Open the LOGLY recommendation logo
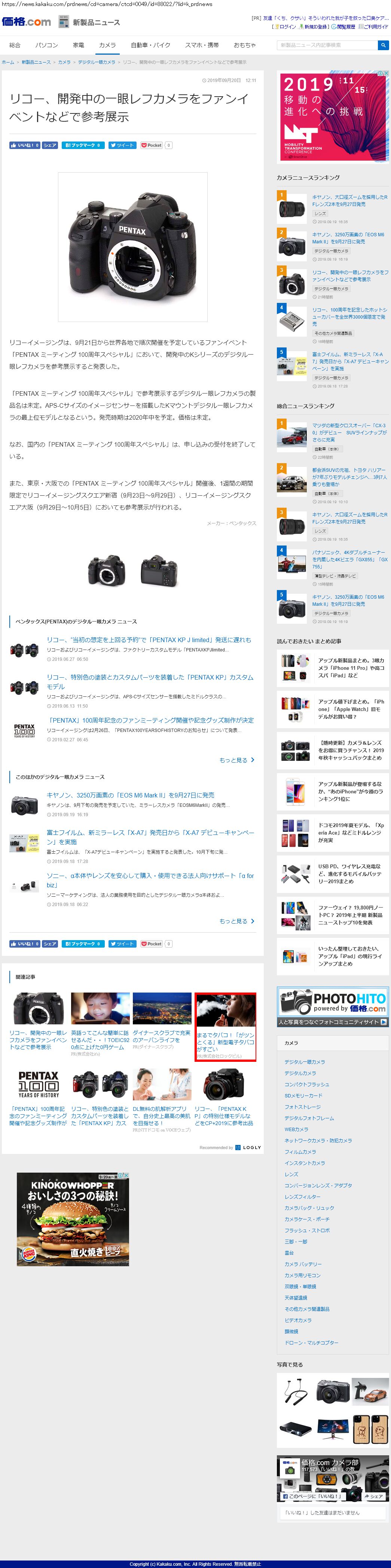Viewport: 391px width, 1568px height. (x=248, y=1148)
